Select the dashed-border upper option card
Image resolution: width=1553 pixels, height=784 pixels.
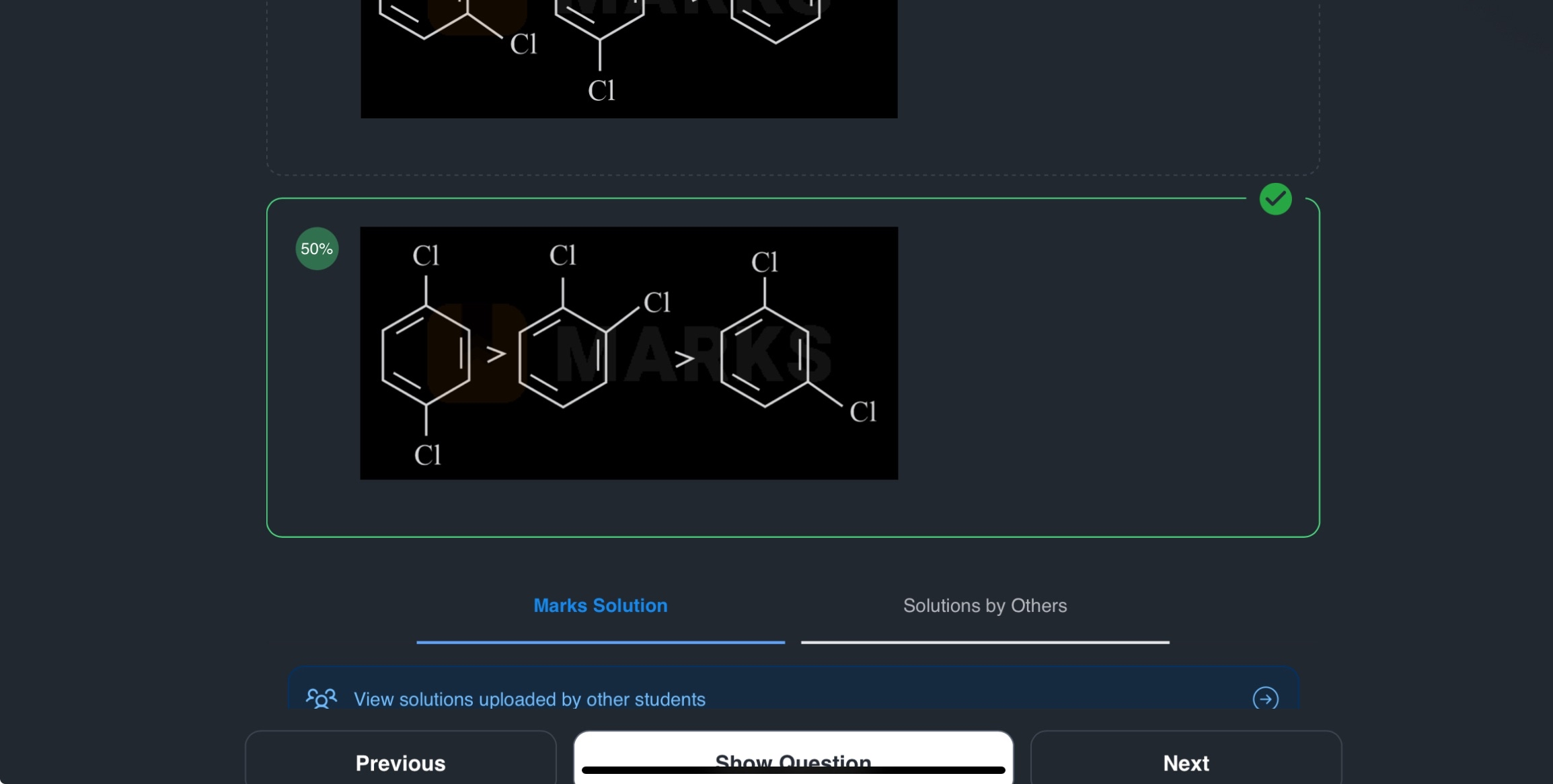(x=1110, y=87)
